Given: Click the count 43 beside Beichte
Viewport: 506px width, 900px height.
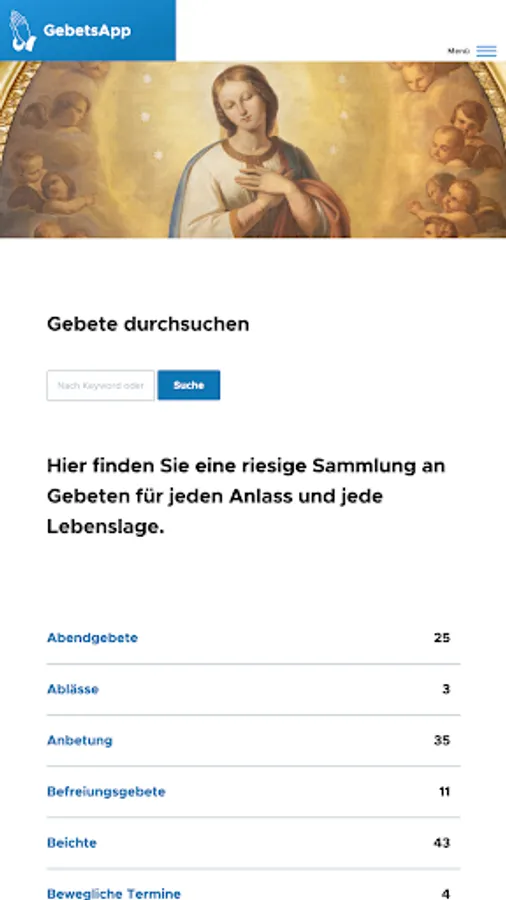Looking at the screenshot, I should tap(442, 843).
